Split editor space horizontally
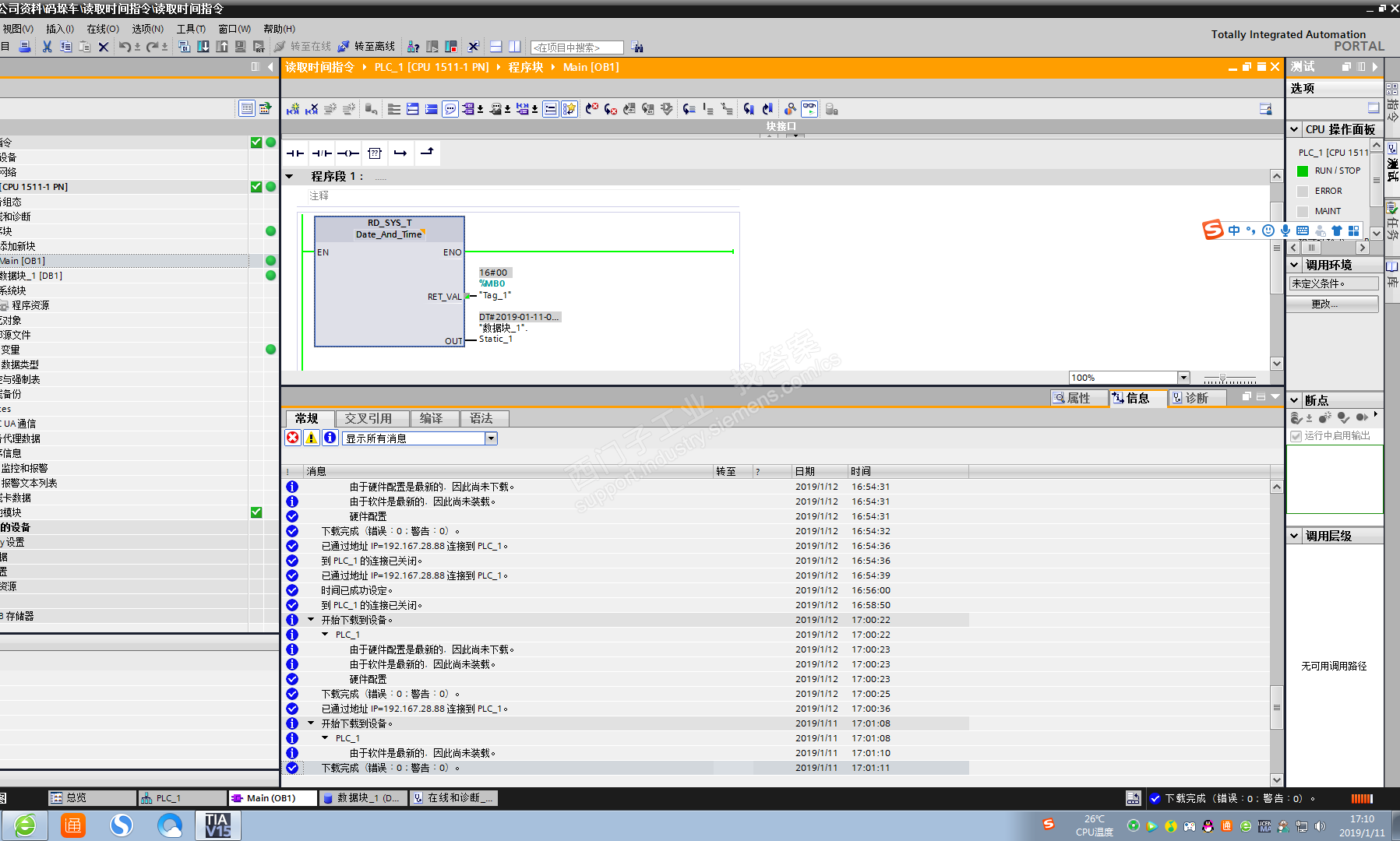1400x841 pixels. tap(495, 47)
